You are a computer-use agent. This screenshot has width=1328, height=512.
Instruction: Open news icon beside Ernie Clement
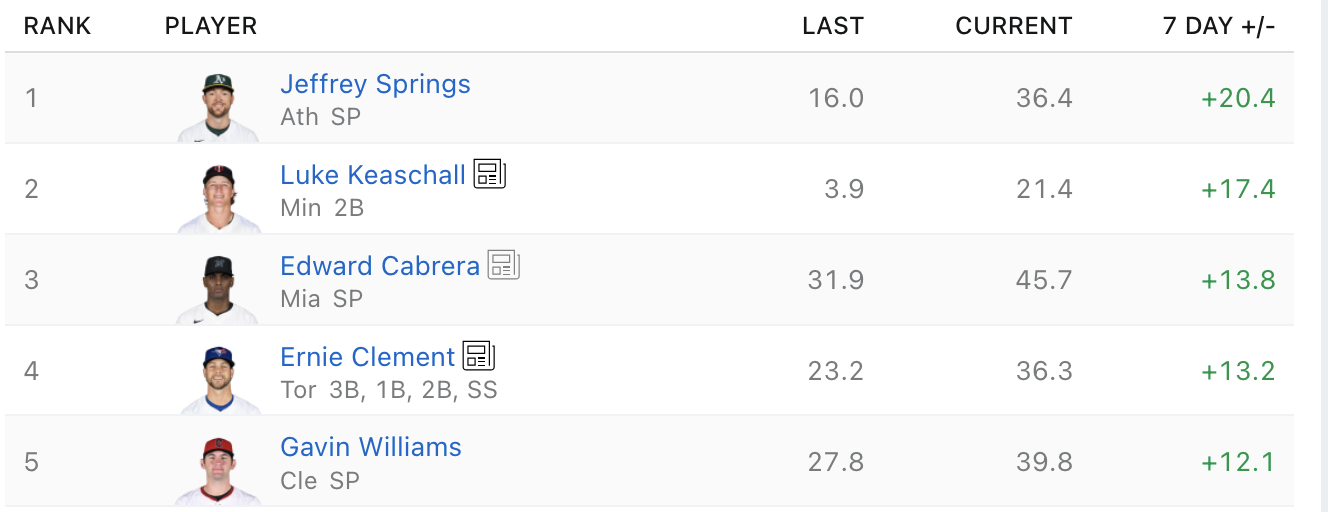(x=479, y=356)
